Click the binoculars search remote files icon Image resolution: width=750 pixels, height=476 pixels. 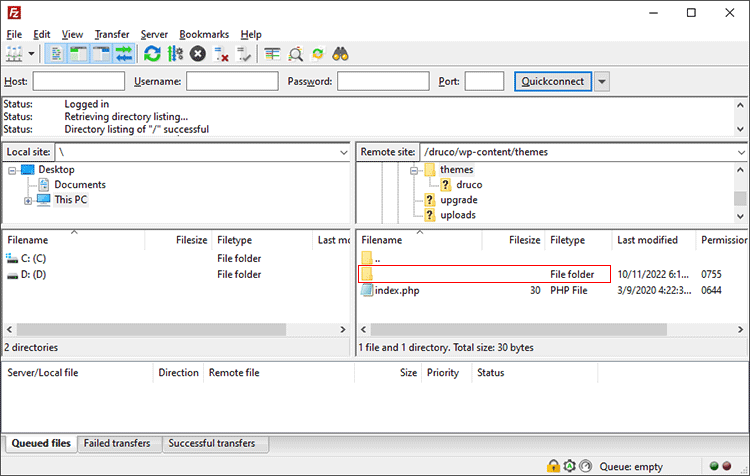click(x=342, y=54)
